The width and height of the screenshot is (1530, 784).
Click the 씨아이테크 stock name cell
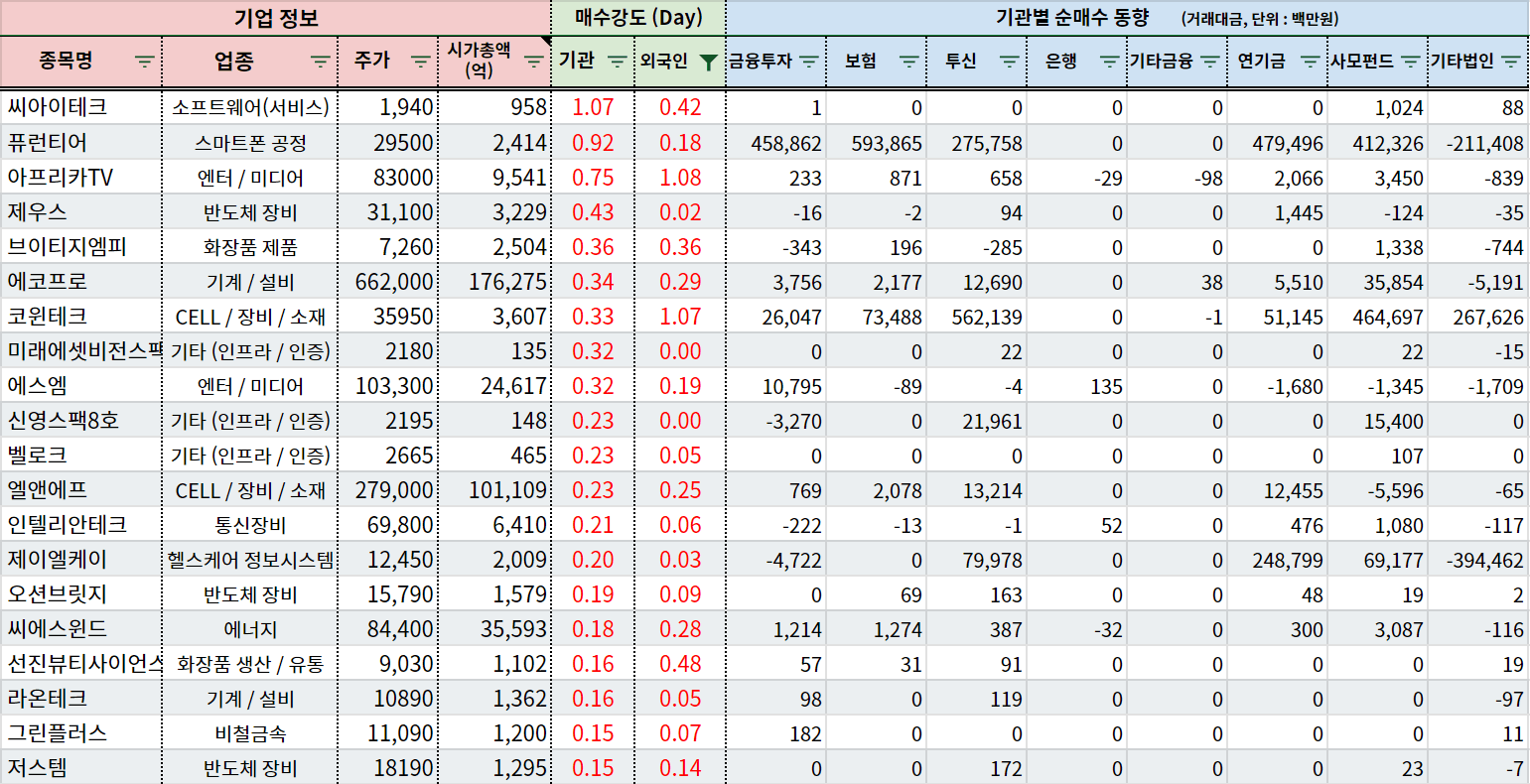coord(81,107)
